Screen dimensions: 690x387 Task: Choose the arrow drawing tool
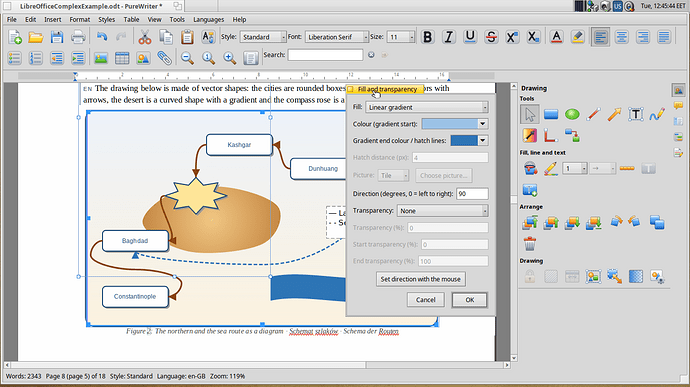(x=614, y=114)
